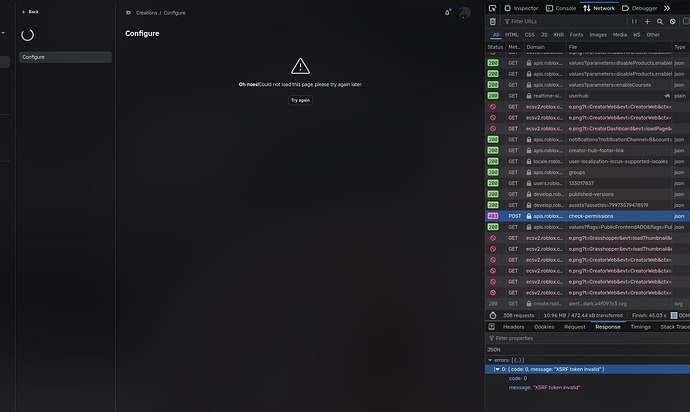Go to Creations breadcrumb link
The height and width of the screenshot is (412, 690).
(148, 13)
